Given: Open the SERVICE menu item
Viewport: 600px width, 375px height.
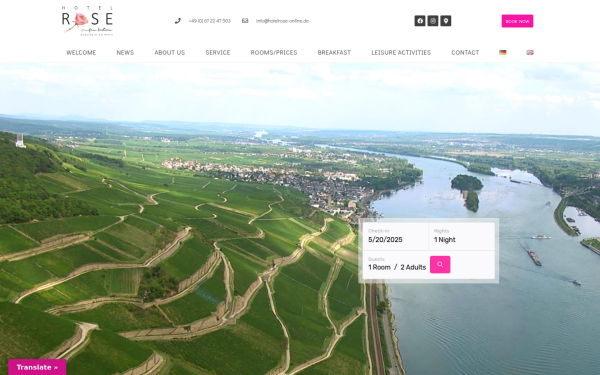Looking at the screenshot, I should (218, 52).
